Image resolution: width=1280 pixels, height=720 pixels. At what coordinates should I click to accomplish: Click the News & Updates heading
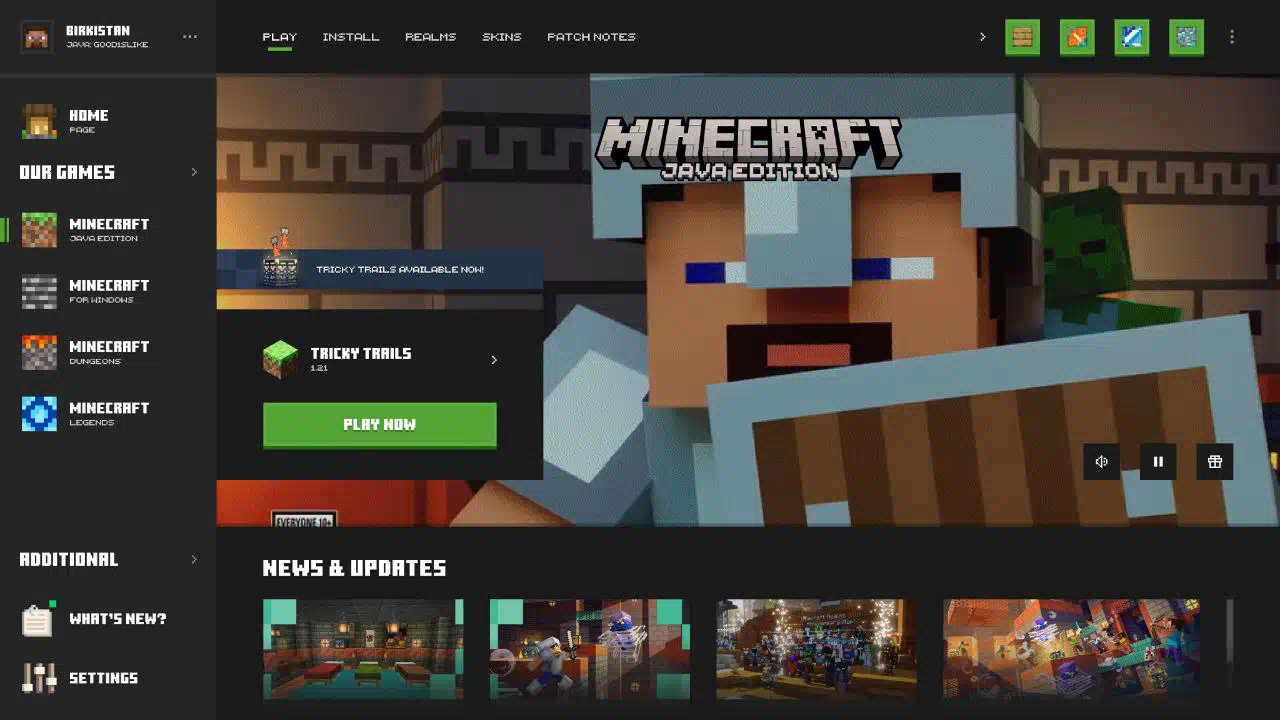354,568
